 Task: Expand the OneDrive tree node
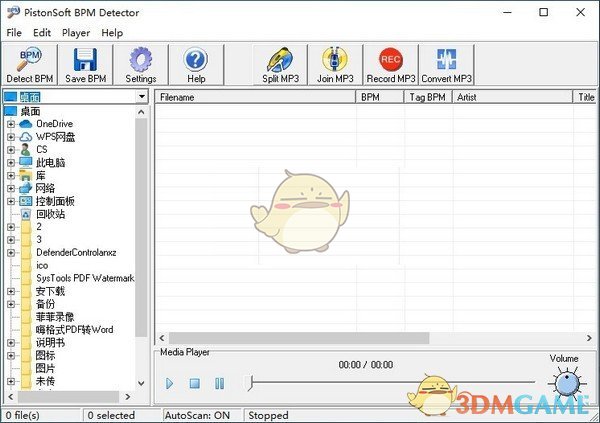[x=11, y=124]
